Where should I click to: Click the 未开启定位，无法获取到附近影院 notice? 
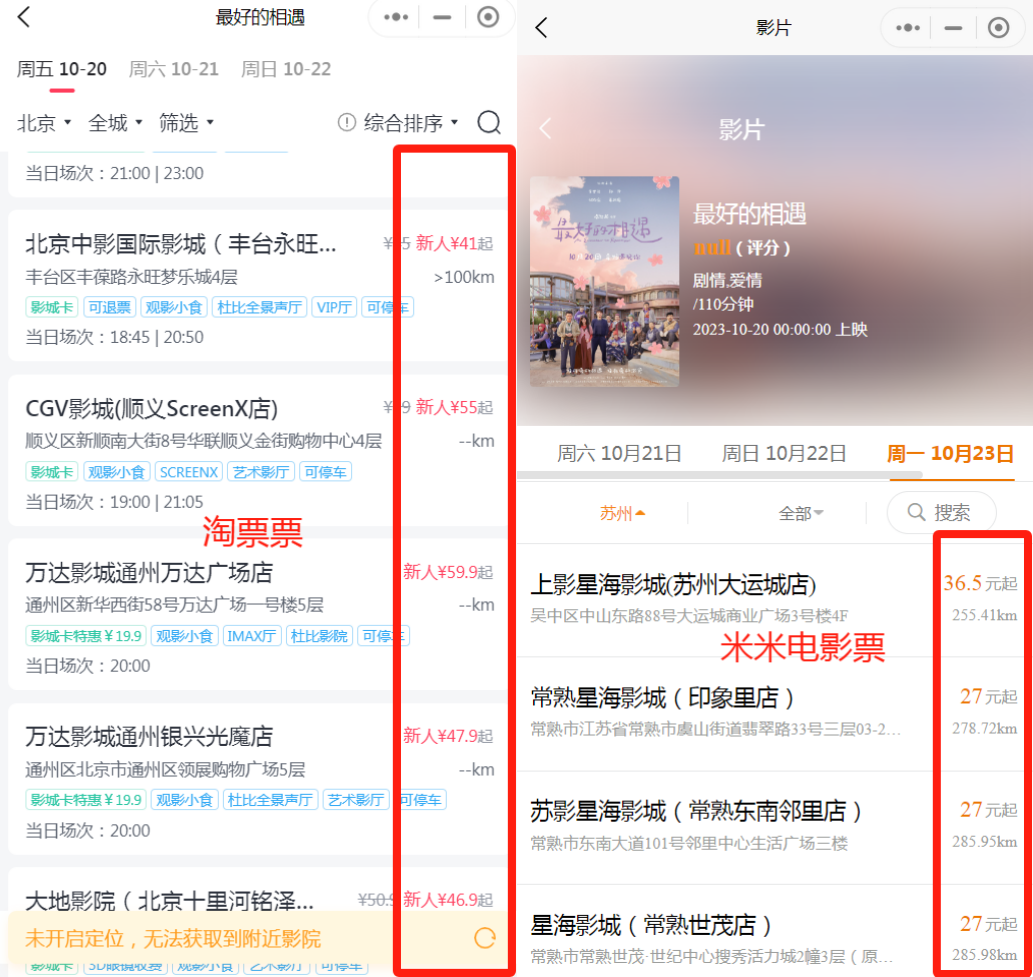(173, 938)
